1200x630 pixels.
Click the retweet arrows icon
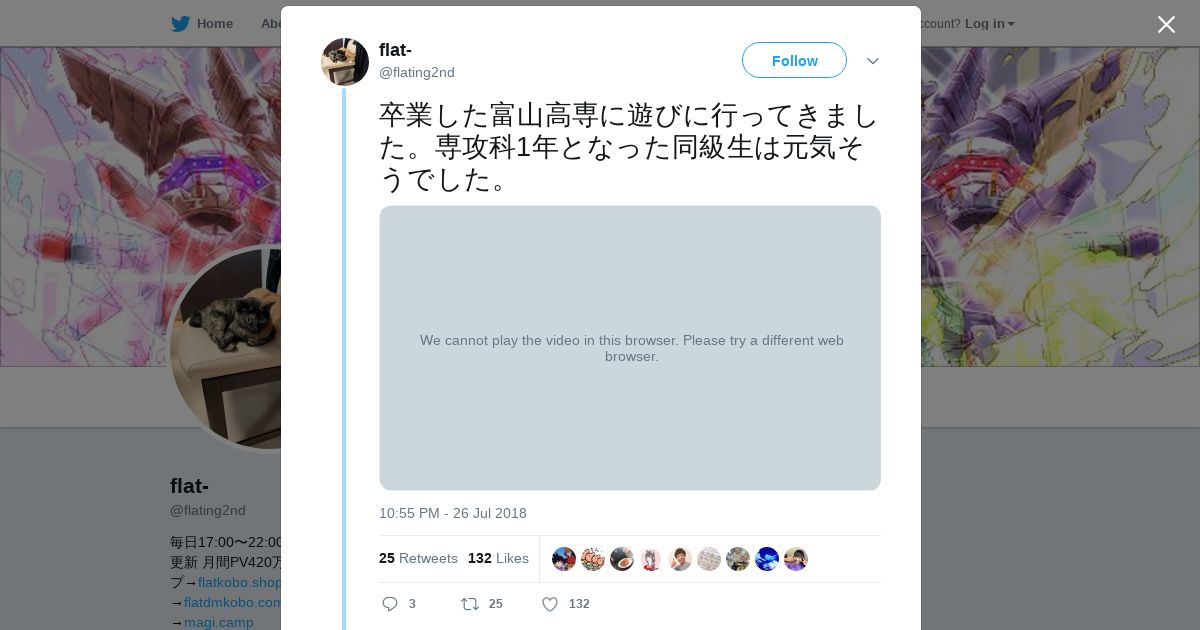pyautogui.click(x=470, y=604)
